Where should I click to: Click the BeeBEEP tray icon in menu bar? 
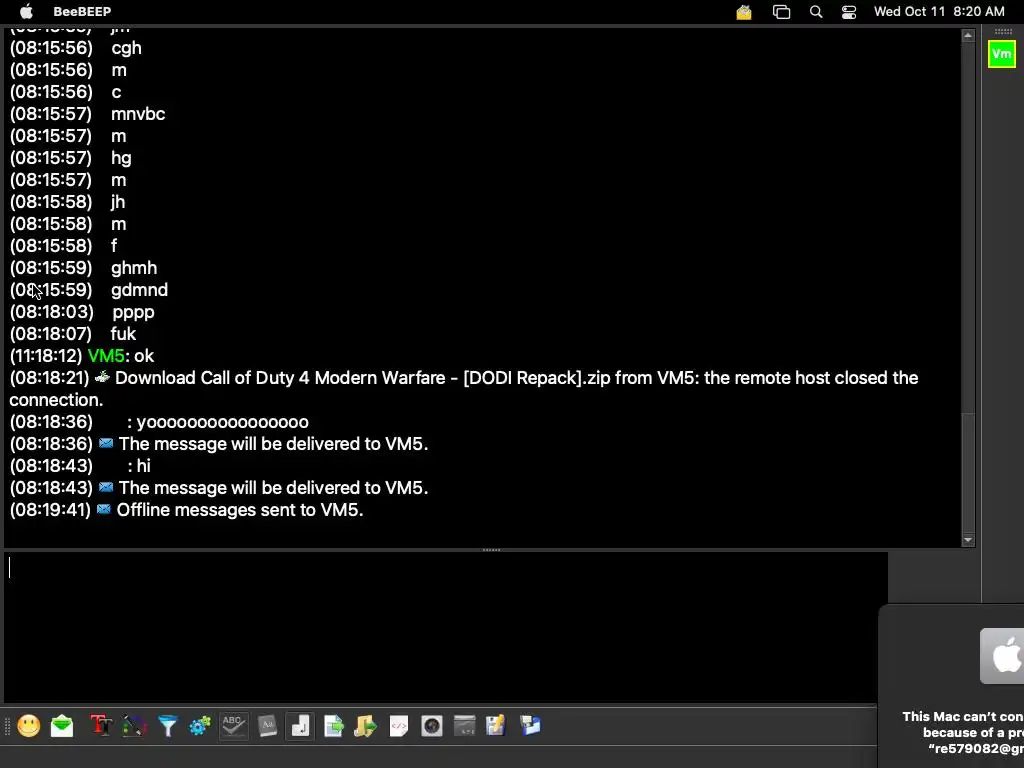[x=744, y=12]
